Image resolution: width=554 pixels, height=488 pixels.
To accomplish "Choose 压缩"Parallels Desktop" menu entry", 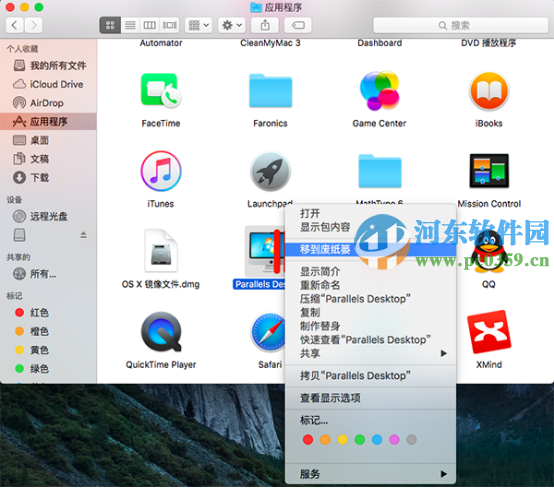I will [370, 299].
